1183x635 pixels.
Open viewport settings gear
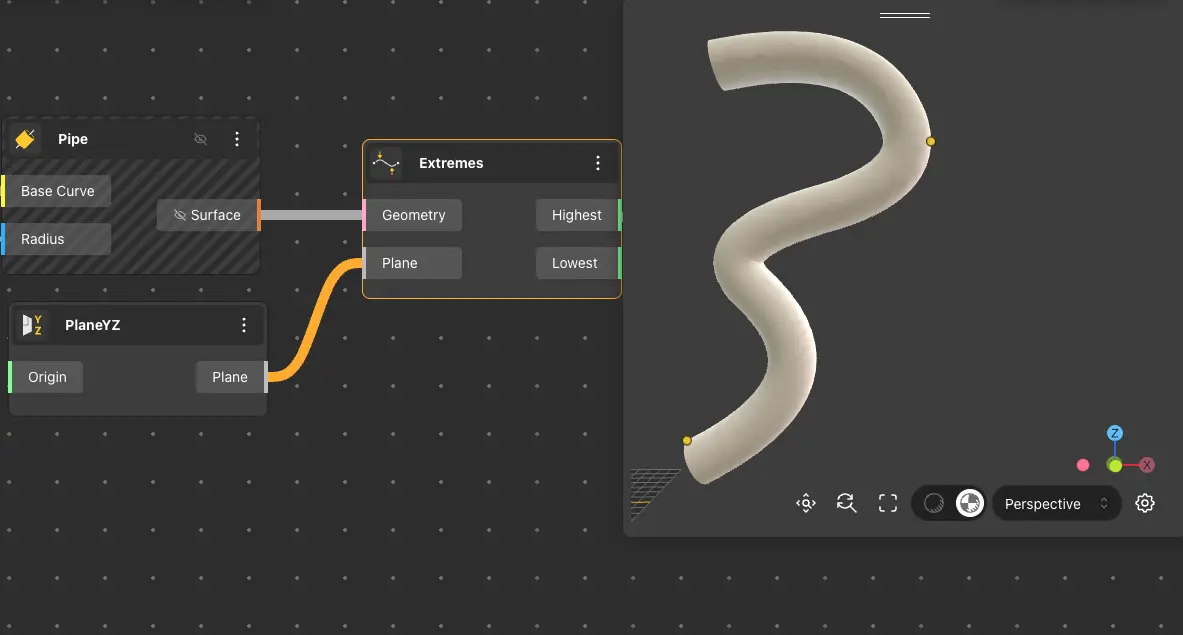[x=1145, y=503]
